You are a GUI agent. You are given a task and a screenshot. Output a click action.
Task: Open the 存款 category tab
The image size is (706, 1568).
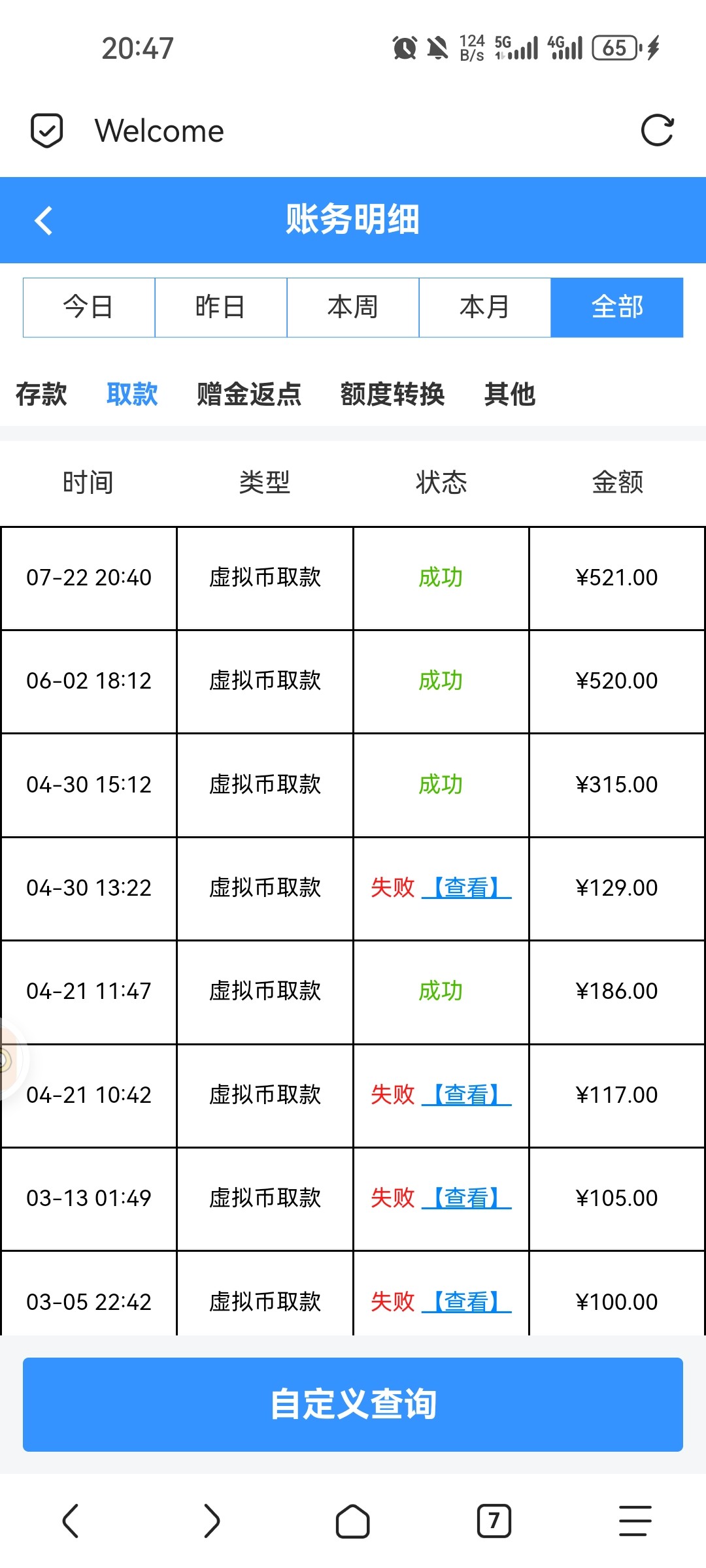point(41,394)
